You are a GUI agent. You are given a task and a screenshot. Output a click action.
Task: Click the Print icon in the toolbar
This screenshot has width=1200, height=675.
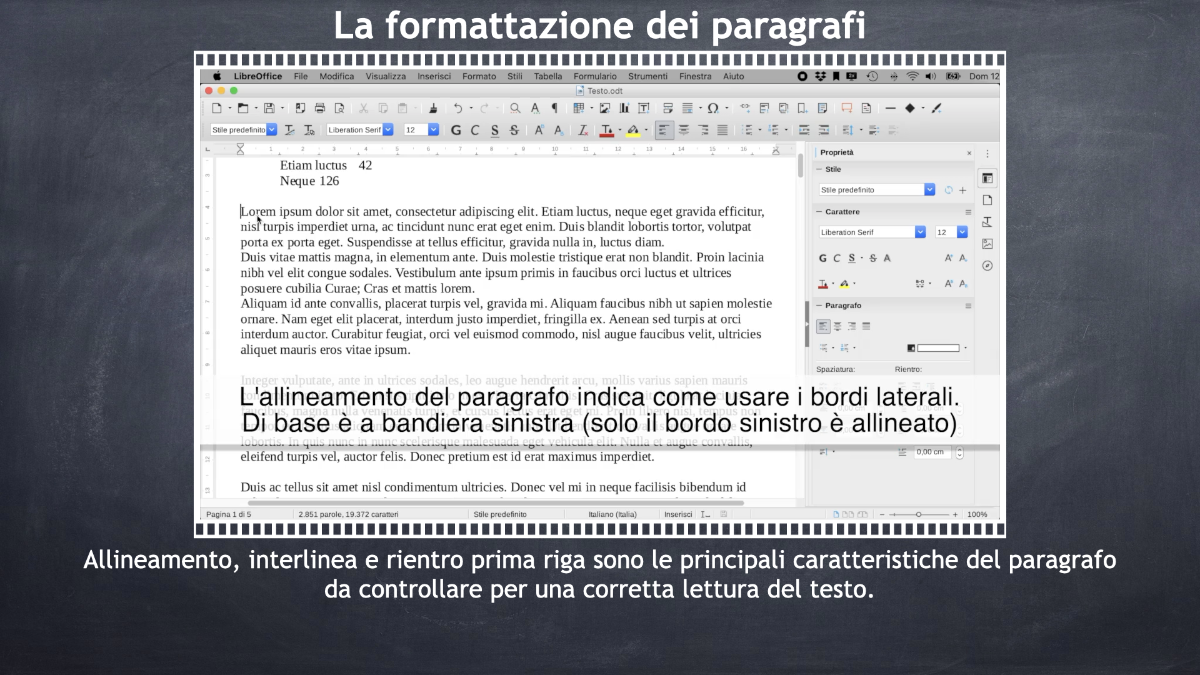click(320, 108)
